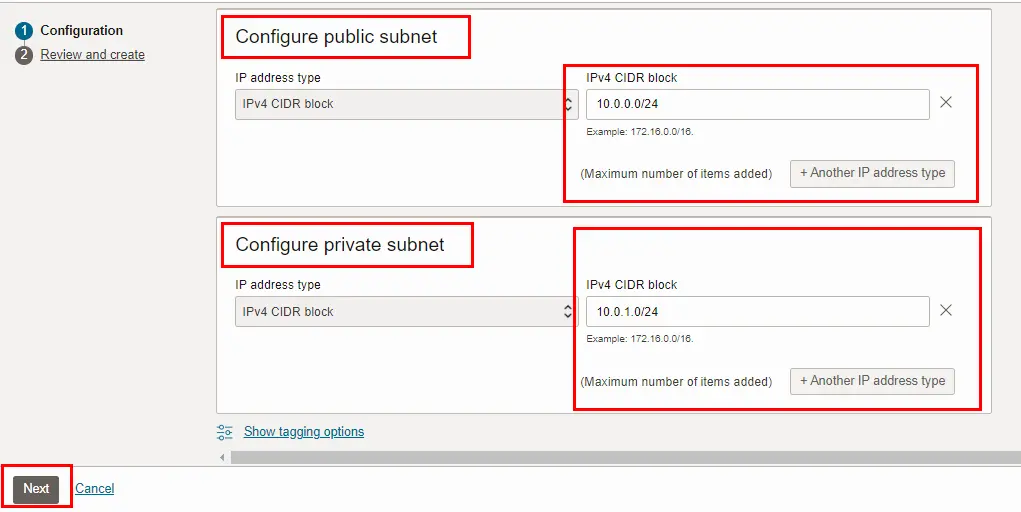Click the horizontal scrollbar track
The image size is (1021, 512).
(x=620, y=457)
